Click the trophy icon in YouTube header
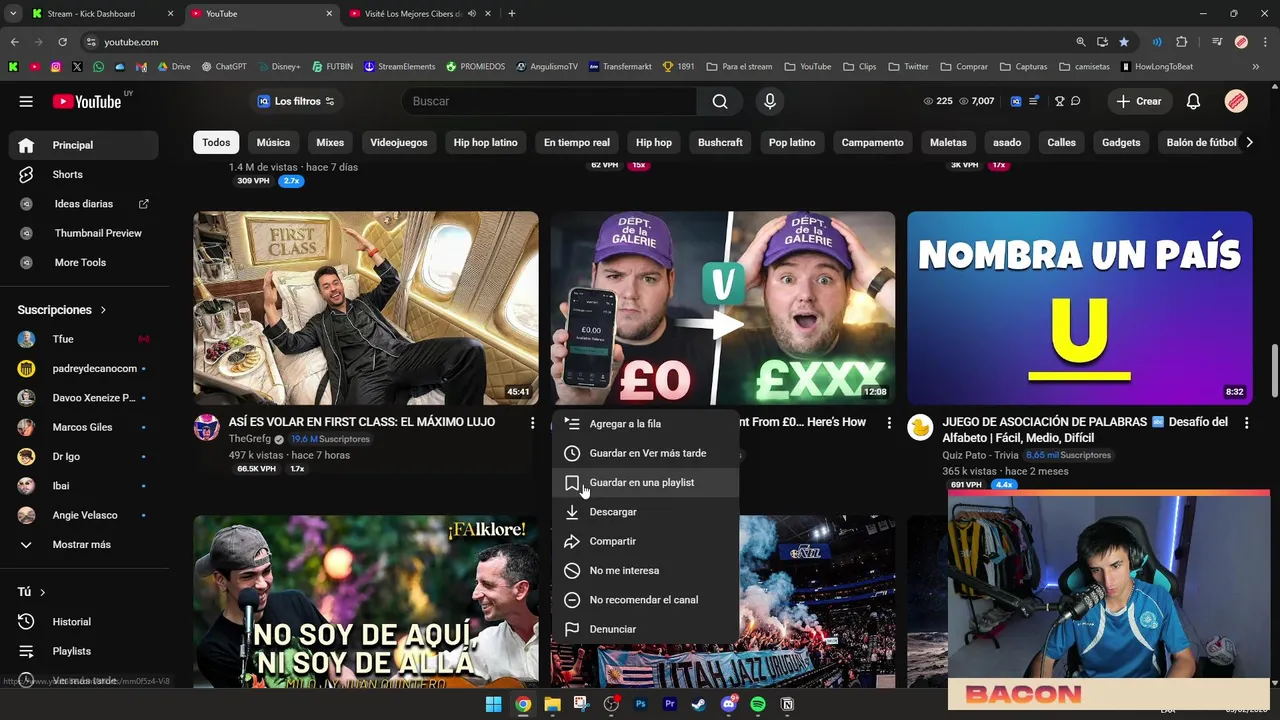Screen dimensions: 1280x720 pyautogui.click(x=1059, y=101)
